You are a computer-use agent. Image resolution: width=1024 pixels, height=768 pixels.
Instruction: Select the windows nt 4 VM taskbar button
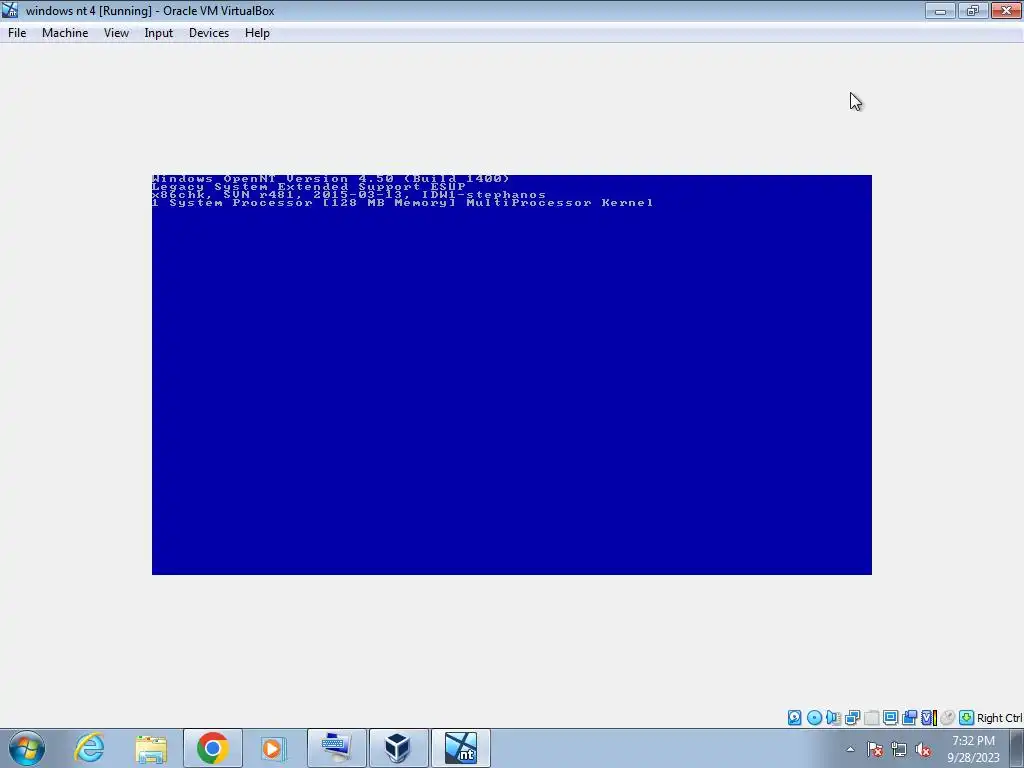tap(460, 748)
